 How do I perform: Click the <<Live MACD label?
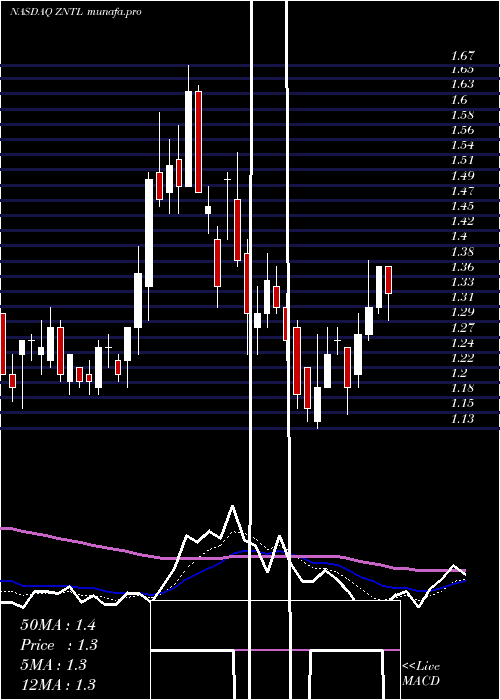(421, 674)
